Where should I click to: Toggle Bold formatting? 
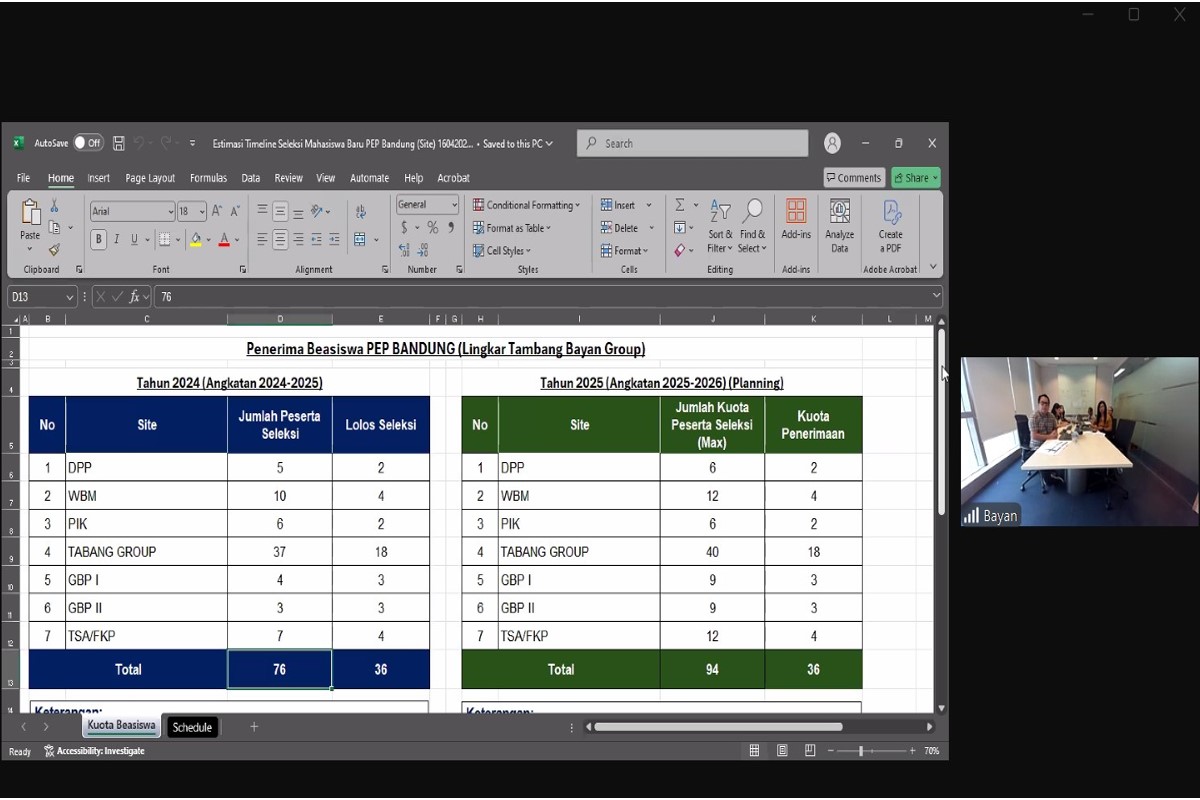(x=99, y=239)
